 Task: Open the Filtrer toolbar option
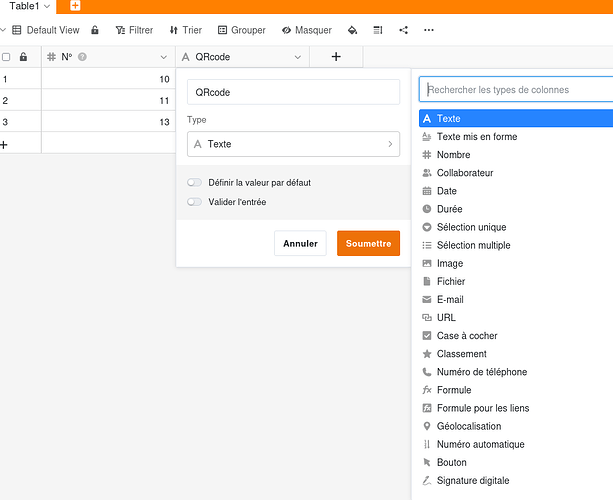(x=134, y=30)
